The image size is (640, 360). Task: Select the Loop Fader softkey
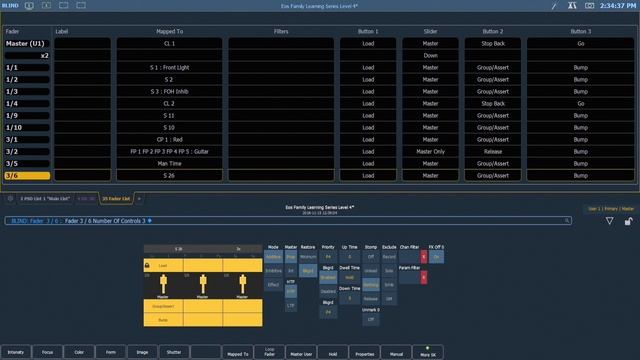coord(269,352)
